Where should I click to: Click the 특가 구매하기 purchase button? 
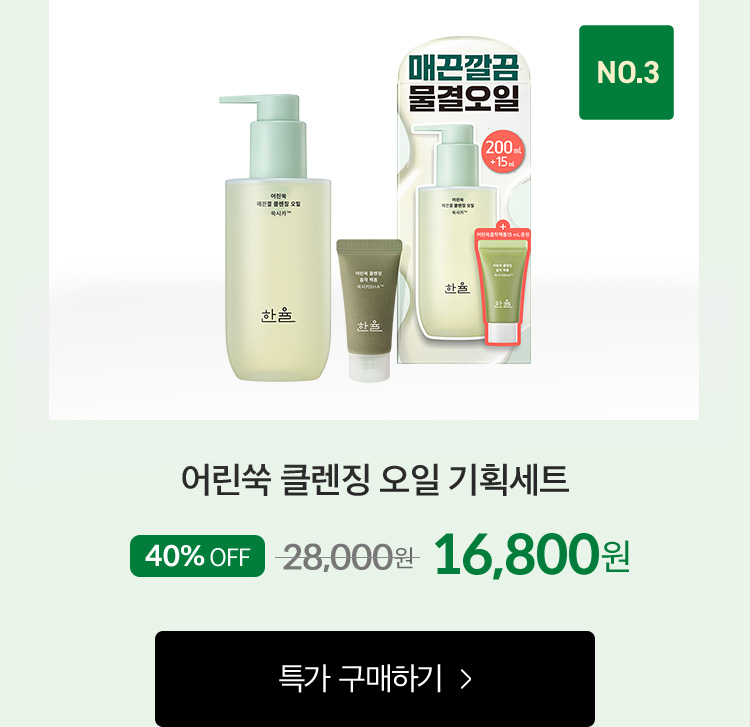pos(375,678)
